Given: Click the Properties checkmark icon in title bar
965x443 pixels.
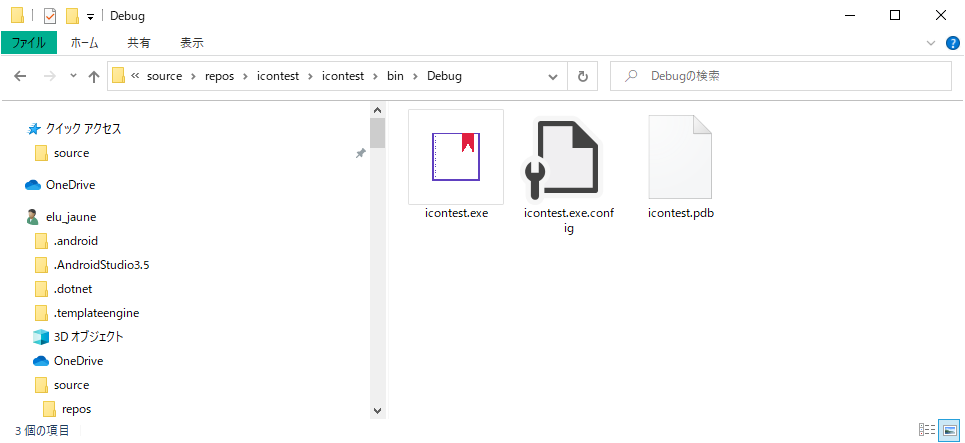Looking at the screenshot, I should (x=50, y=16).
